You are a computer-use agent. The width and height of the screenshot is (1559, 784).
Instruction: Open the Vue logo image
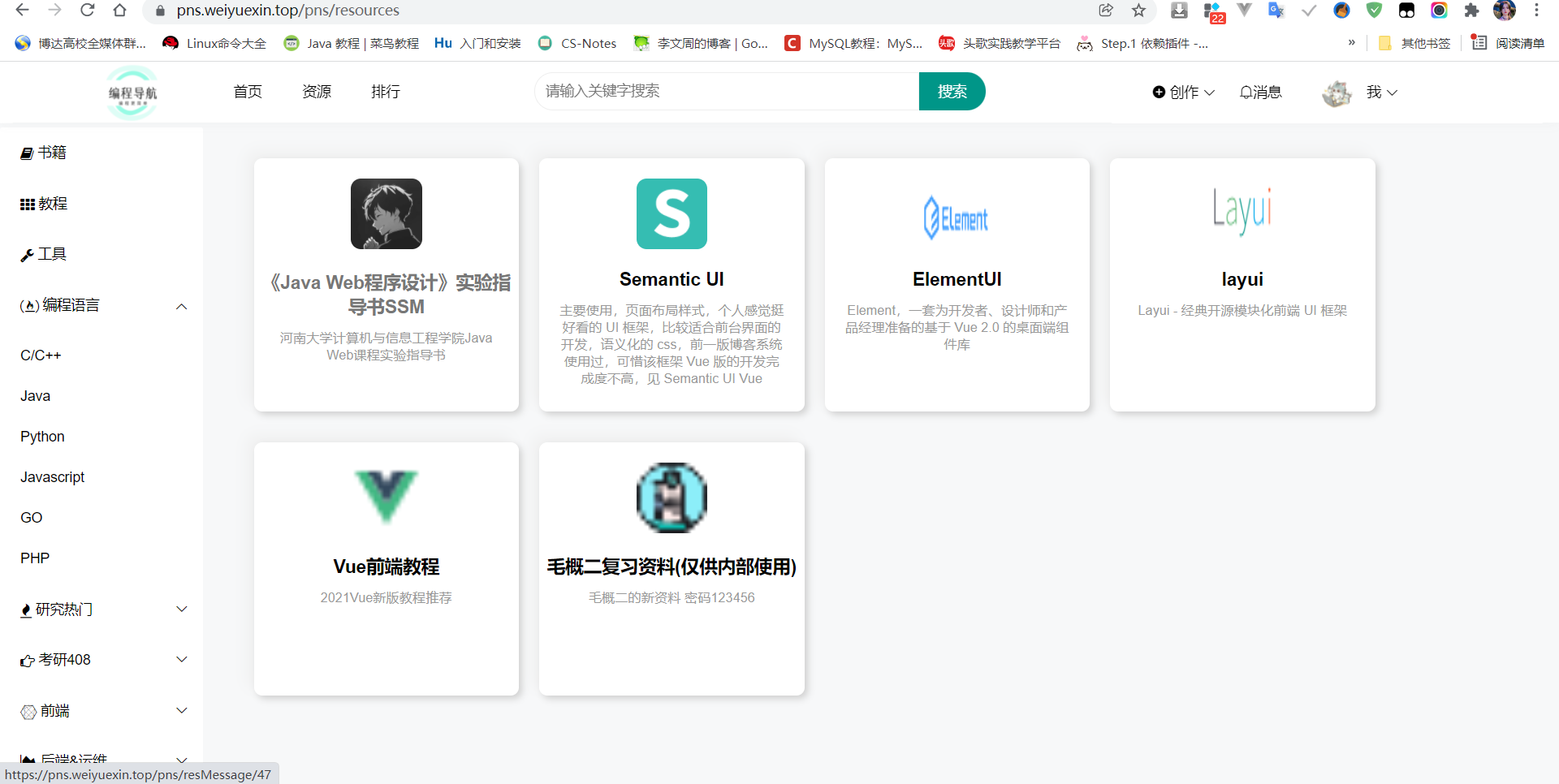point(386,496)
